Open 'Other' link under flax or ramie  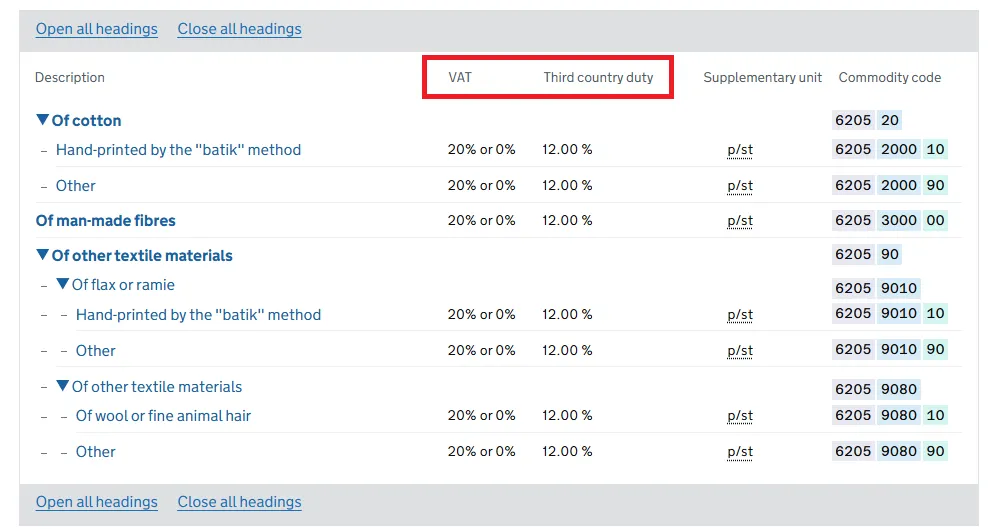(x=96, y=351)
